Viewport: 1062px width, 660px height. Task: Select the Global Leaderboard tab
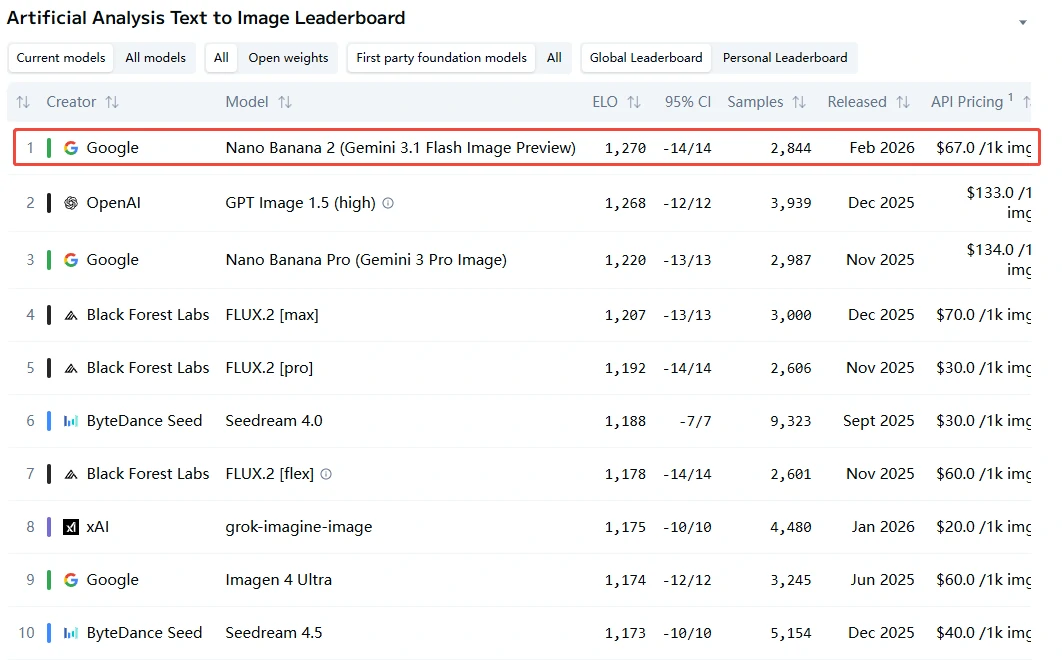coord(645,58)
